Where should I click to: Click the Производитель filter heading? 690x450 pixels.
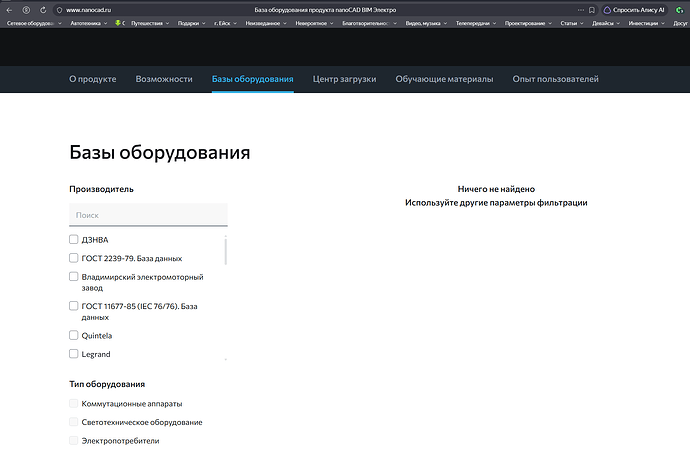(x=101, y=189)
